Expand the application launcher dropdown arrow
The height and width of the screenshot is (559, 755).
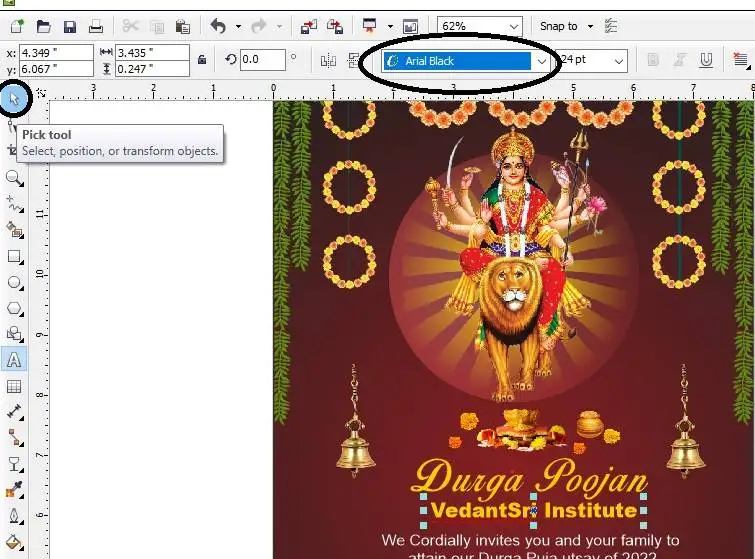(391, 26)
